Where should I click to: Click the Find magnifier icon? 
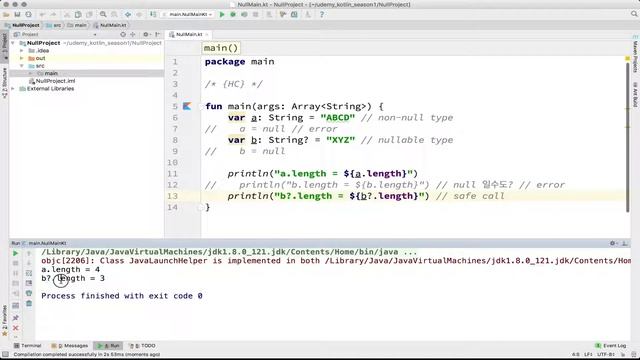(x=103, y=14)
